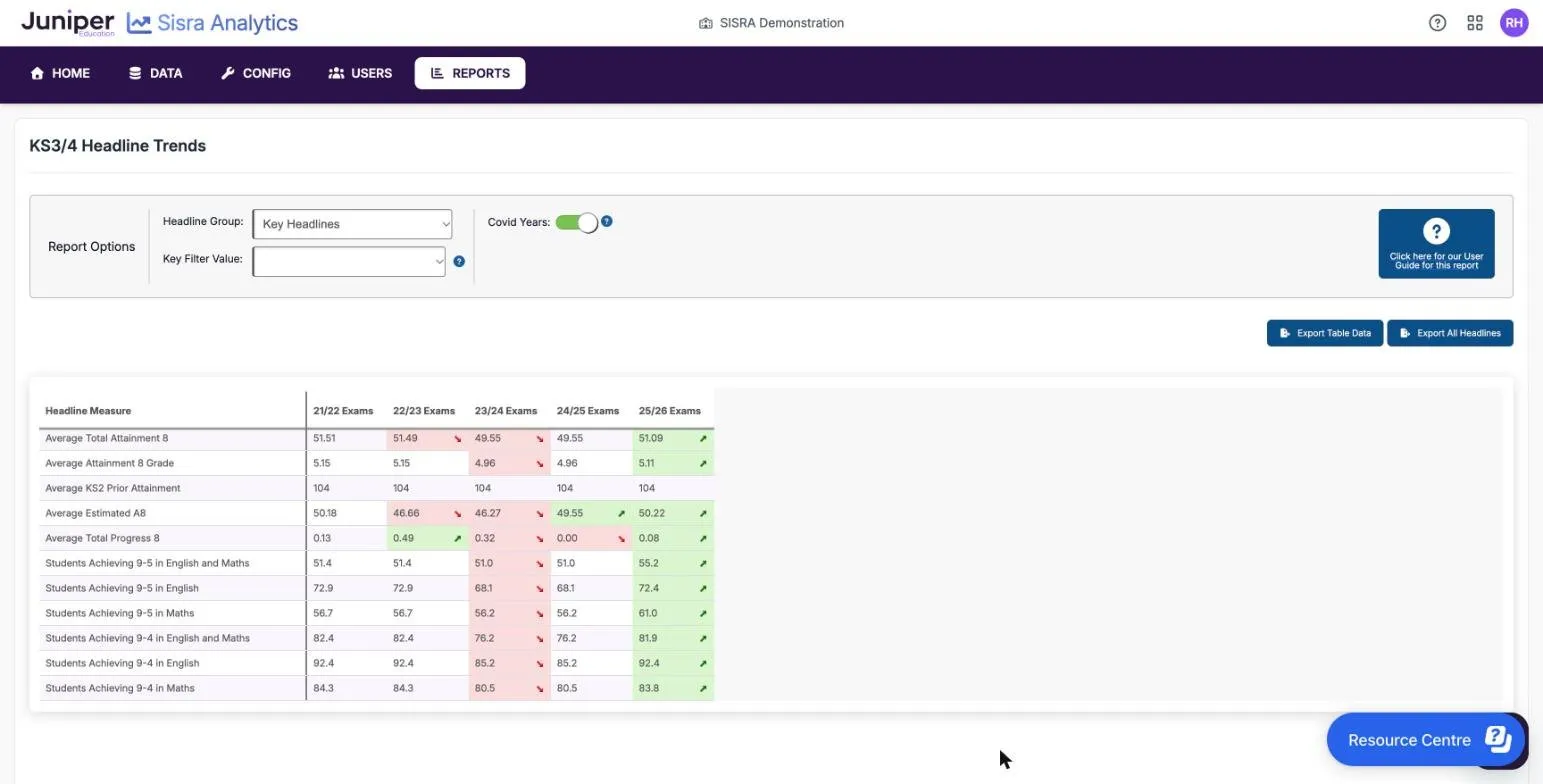Toggle the Covid Years switch
This screenshot has height=784, width=1543.
[577, 222]
